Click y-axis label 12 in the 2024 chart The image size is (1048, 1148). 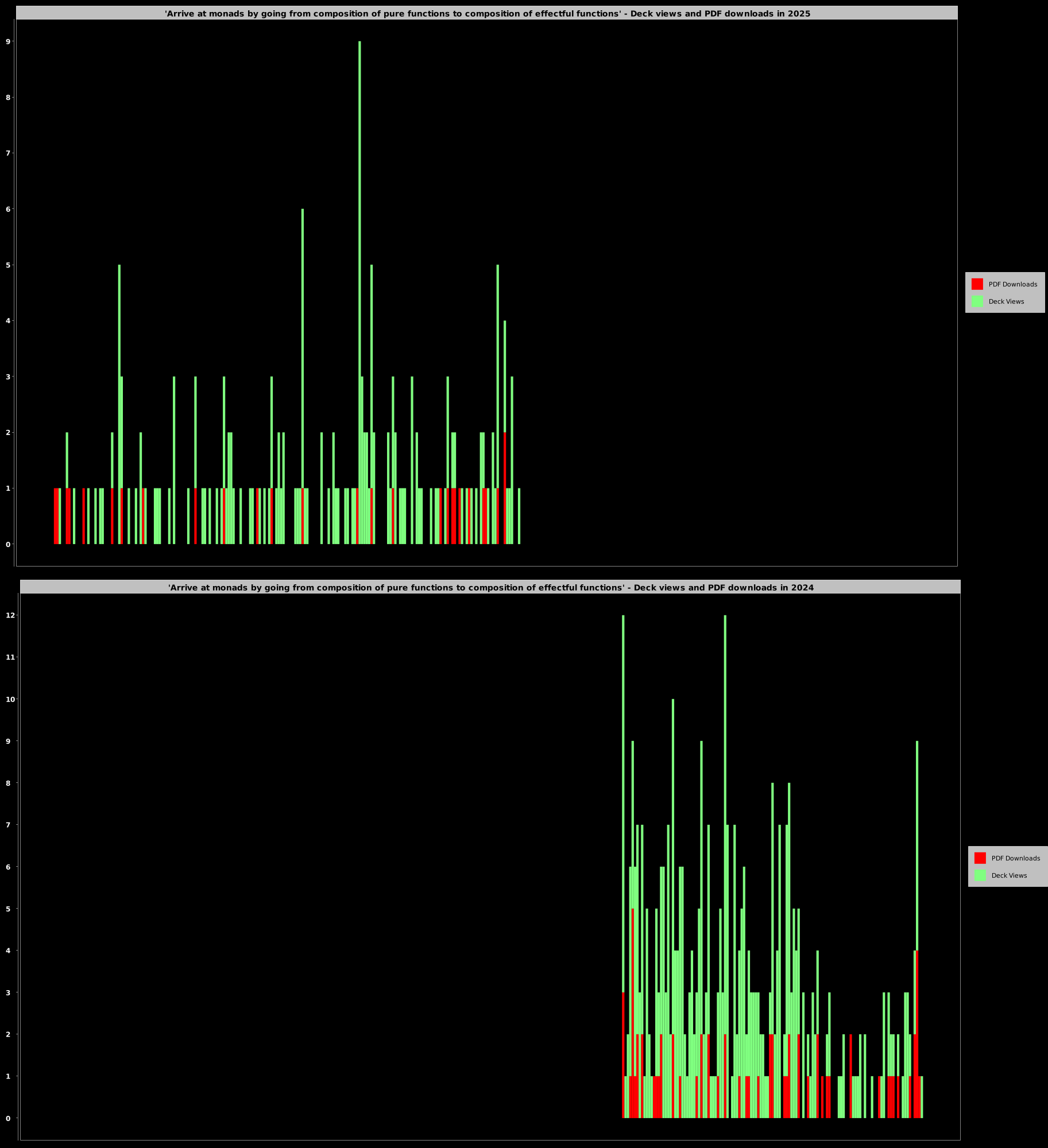pos(10,615)
